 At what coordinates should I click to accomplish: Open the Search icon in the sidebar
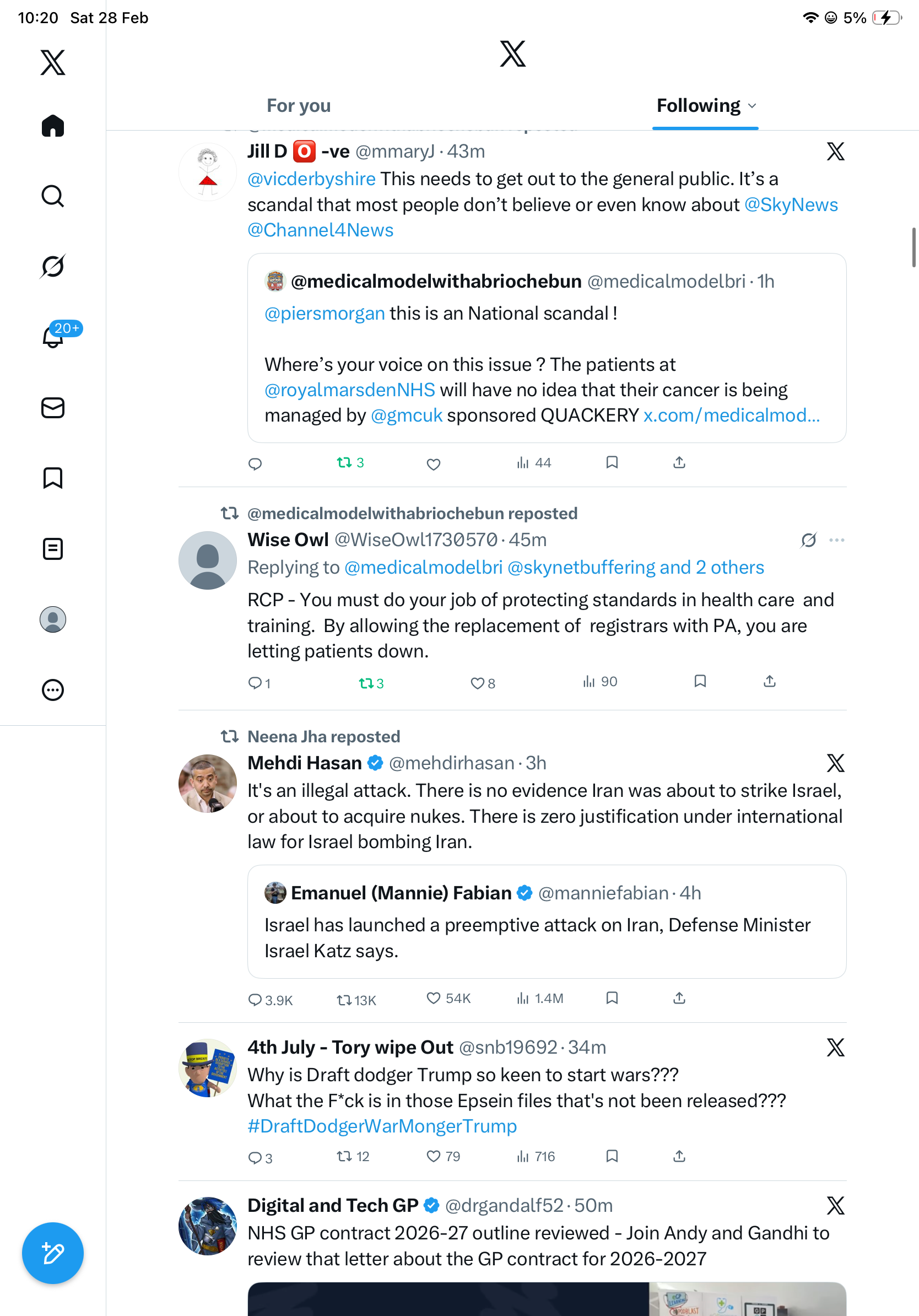tap(53, 196)
